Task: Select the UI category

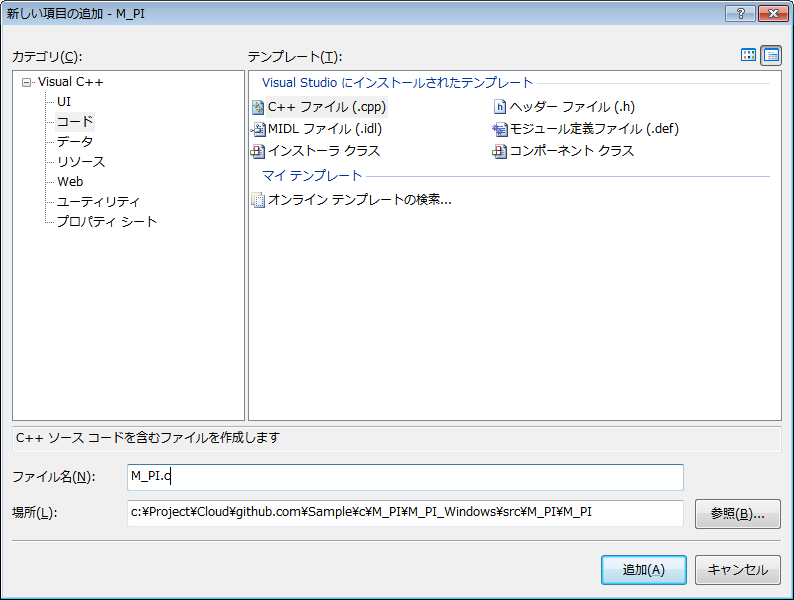Action: point(64,102)
